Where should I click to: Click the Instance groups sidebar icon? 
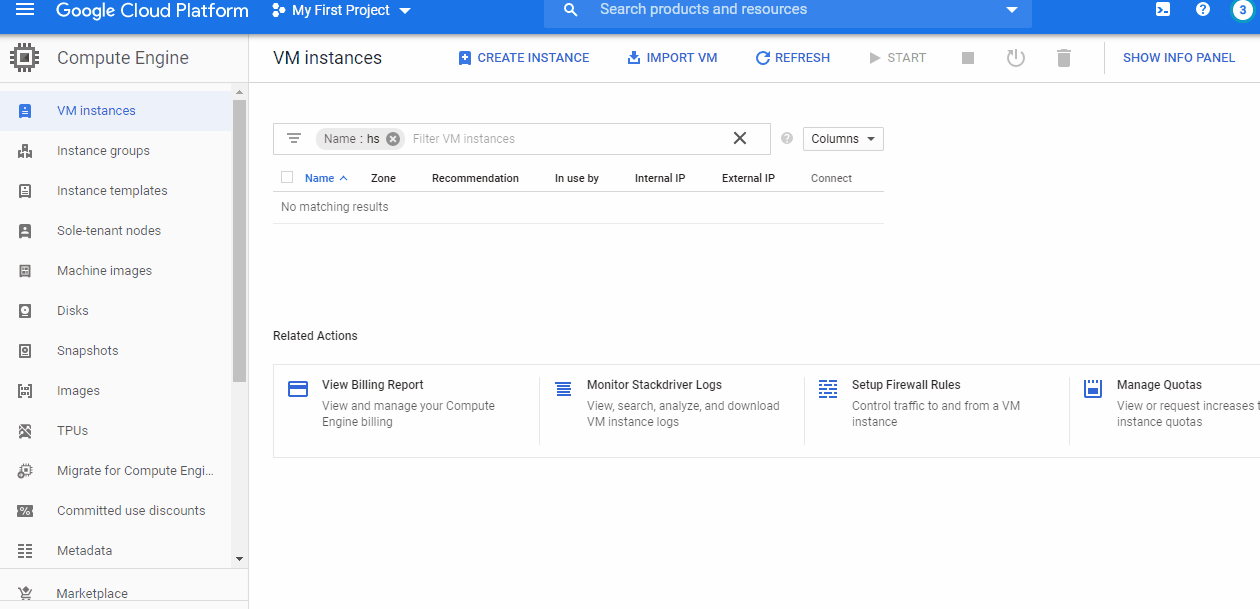(x=25, y=151)
